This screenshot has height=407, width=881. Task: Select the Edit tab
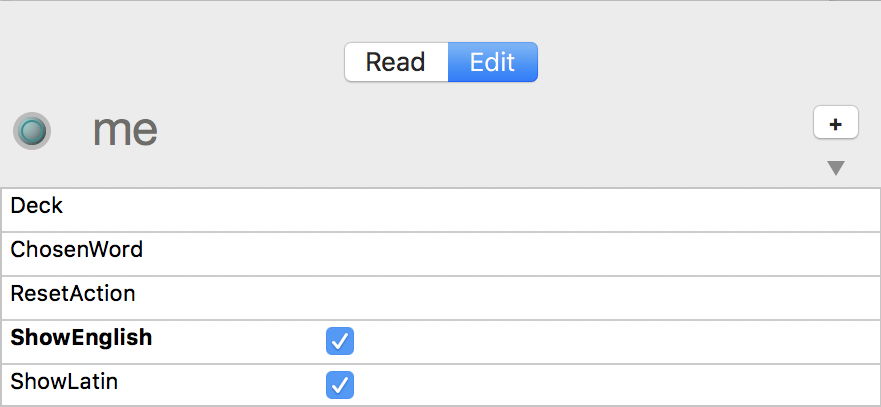click(x=492, y=62)
